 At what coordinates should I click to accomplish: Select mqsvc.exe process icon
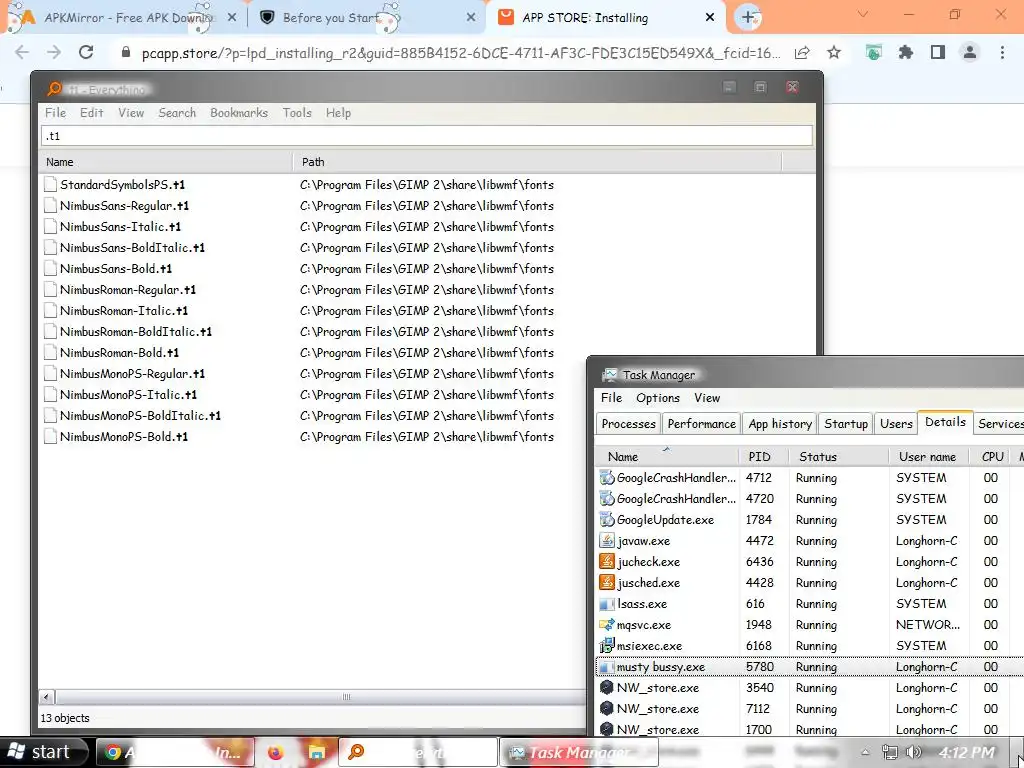tap(607, 625)
